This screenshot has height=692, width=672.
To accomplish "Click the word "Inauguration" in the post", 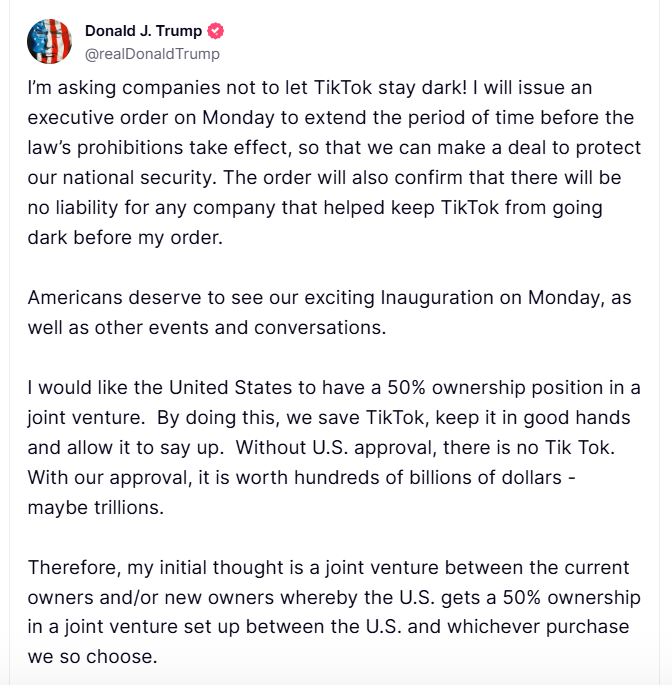I will coord(437,298).
